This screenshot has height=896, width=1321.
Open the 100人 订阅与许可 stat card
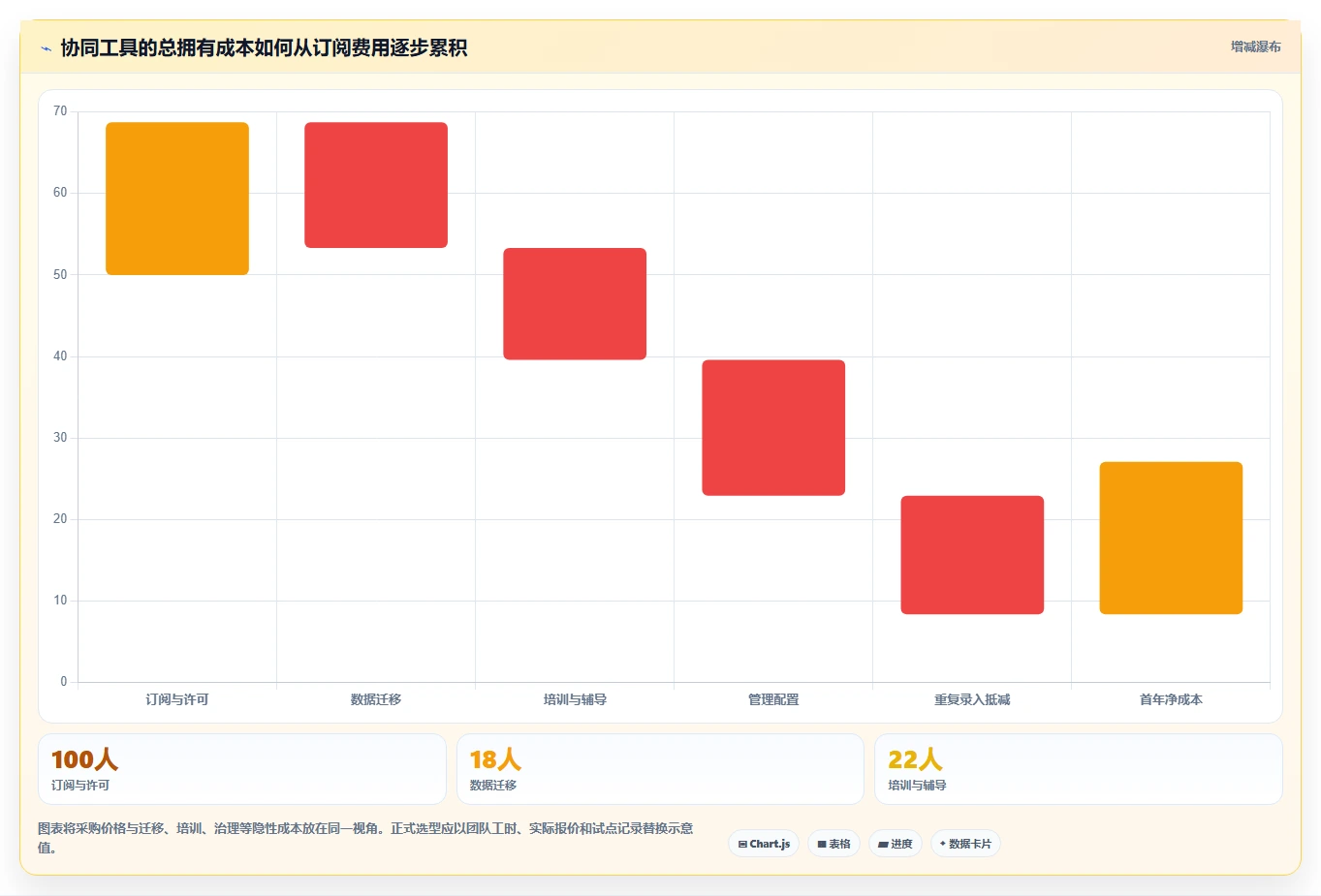[x=242, y=769]
